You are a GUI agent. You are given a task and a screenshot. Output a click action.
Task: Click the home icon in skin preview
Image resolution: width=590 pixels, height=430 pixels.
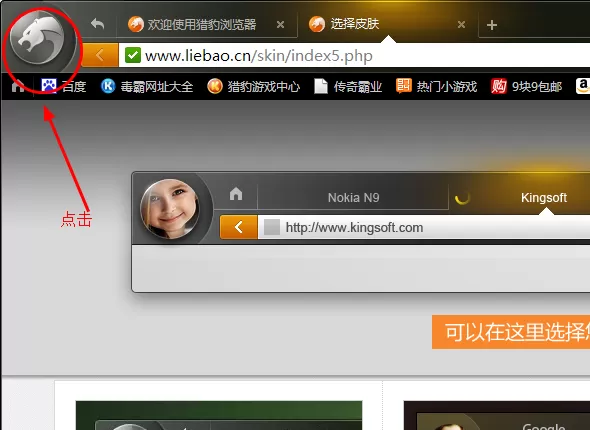click(x=236, y=194)
